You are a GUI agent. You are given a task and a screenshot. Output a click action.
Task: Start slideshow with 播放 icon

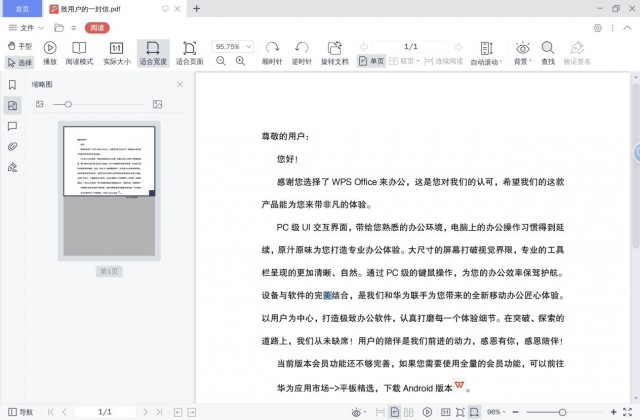[50, 53]
